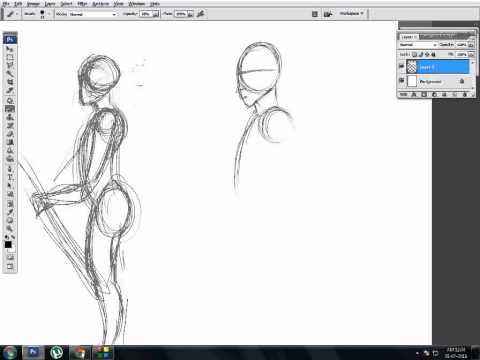Open the layer Fill slider arrow

471,54
